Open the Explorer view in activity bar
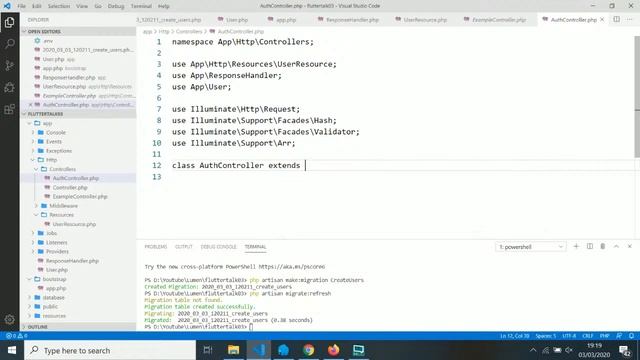Viewport: 640px width, 360px height. (9, 22)
